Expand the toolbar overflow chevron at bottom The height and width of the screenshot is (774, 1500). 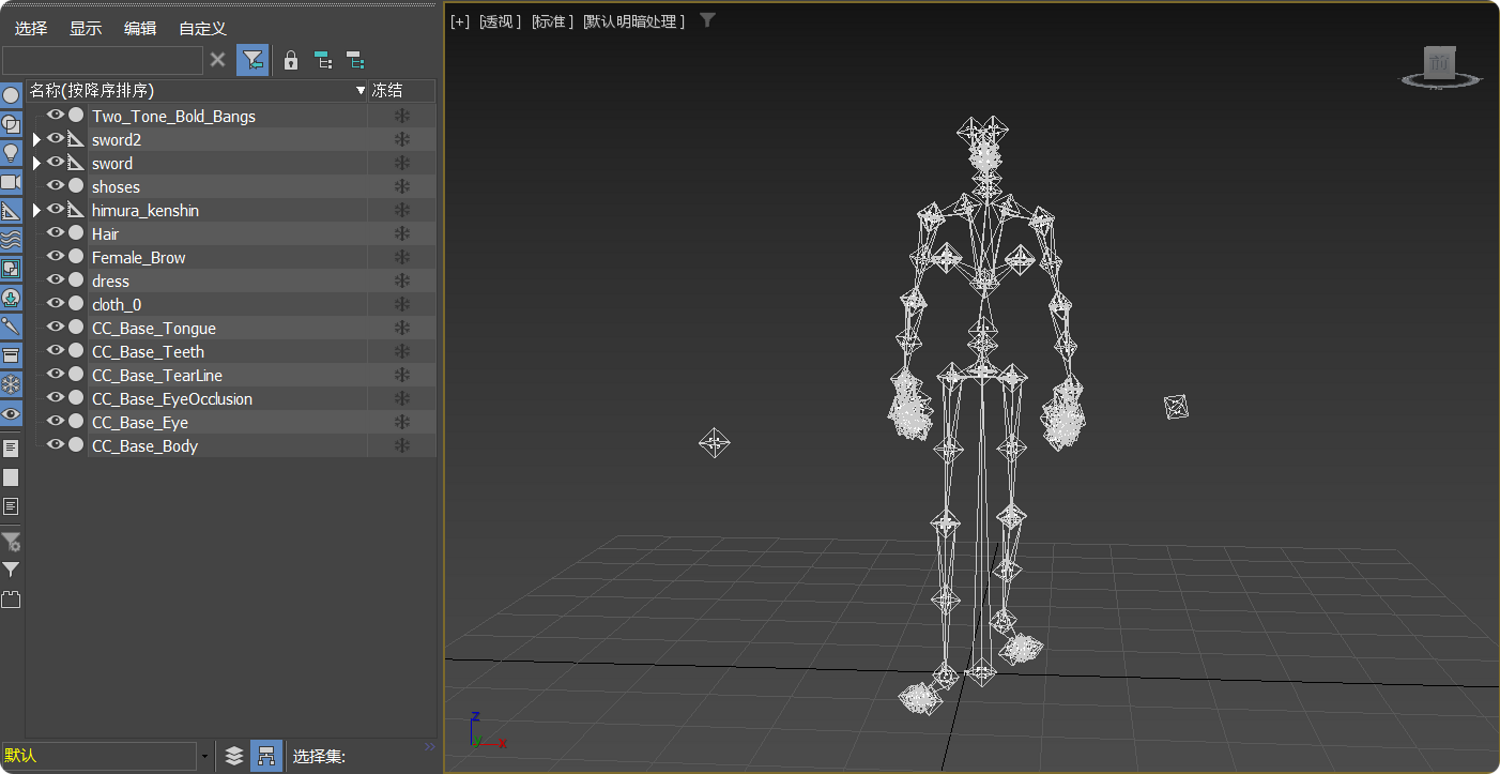[430, 747]
